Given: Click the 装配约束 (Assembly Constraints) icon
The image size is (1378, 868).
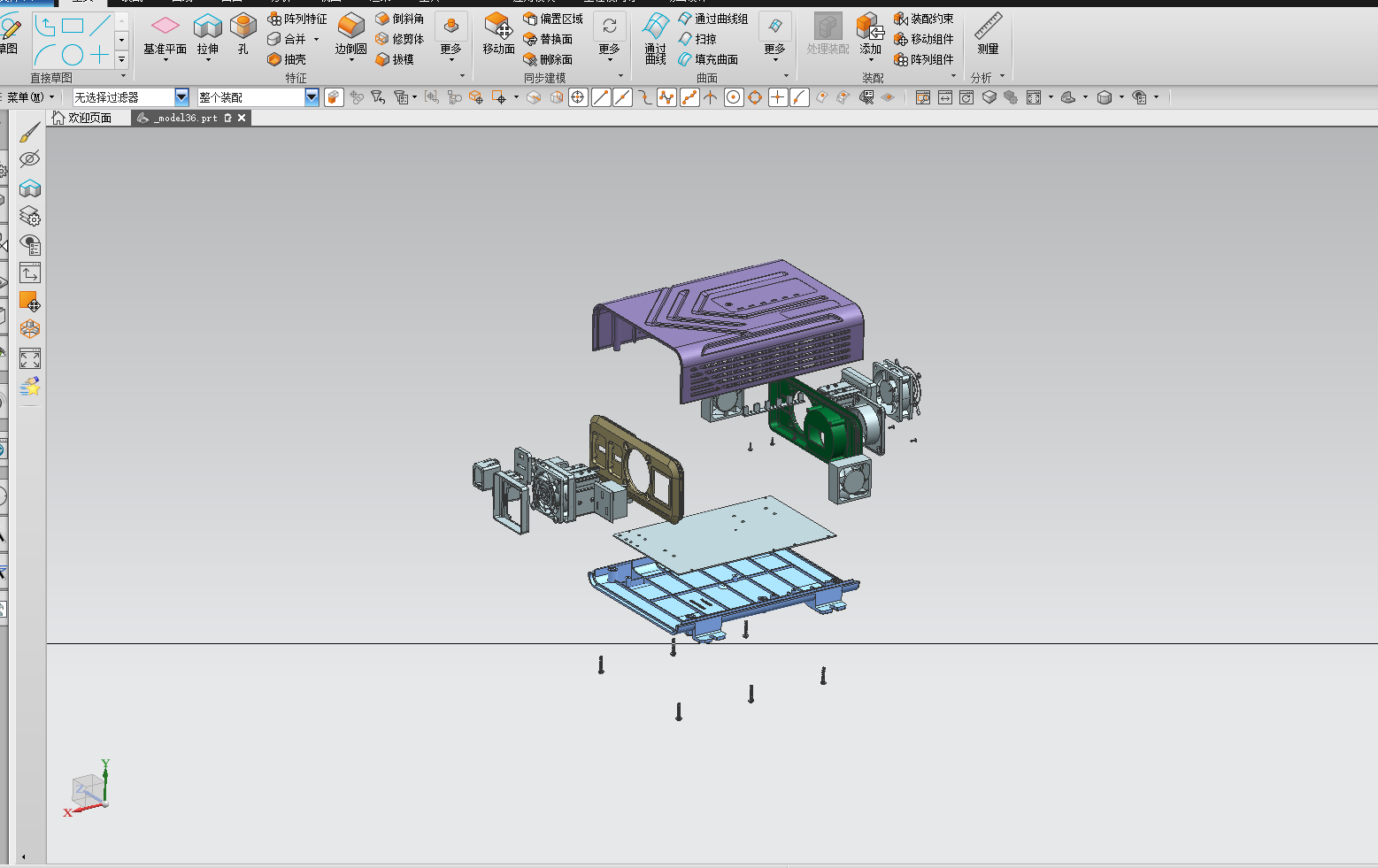Looking at the screenshot, I should click(x=925, y=18).
